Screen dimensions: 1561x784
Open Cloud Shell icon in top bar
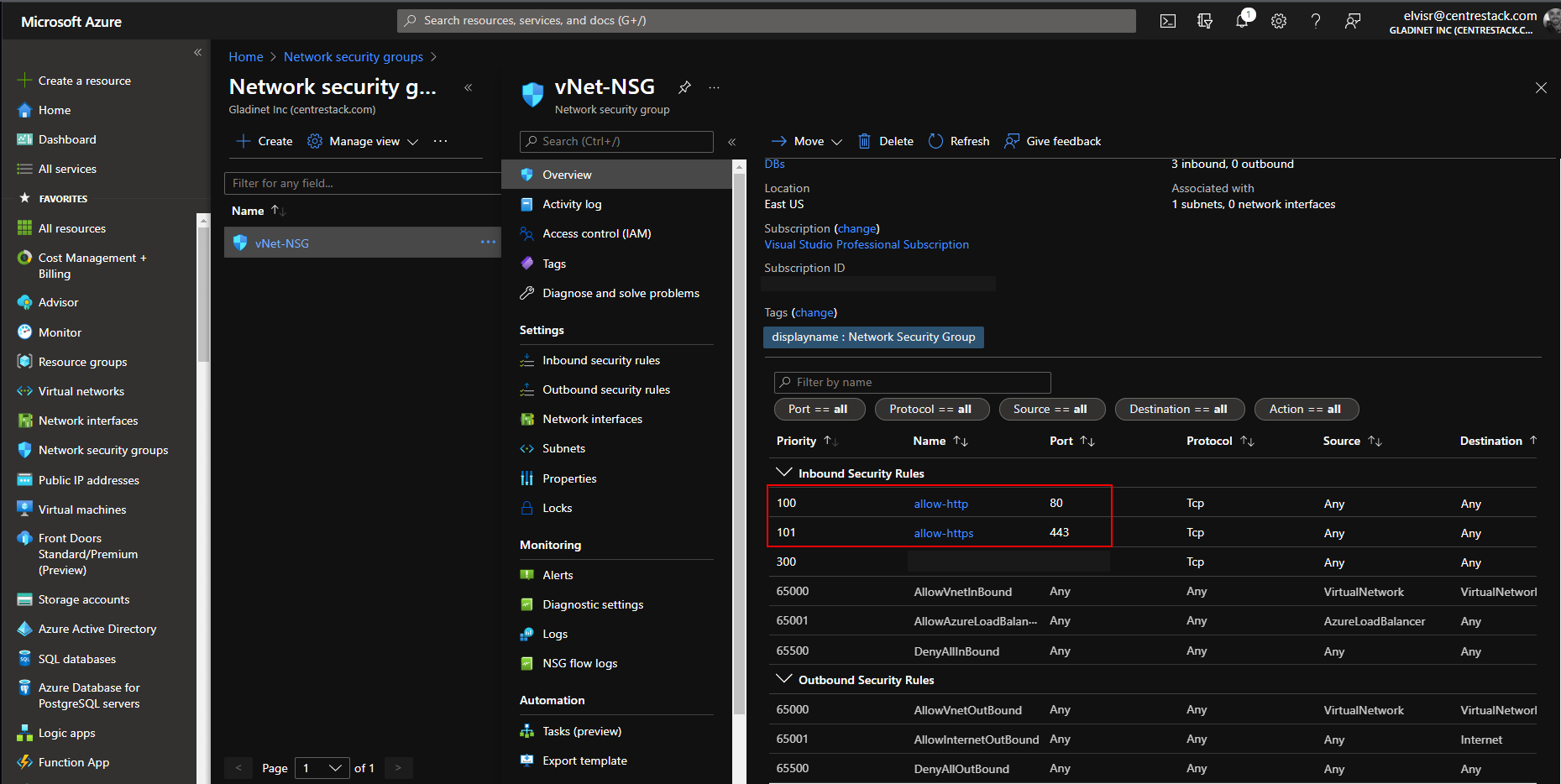click(1167, 21)
